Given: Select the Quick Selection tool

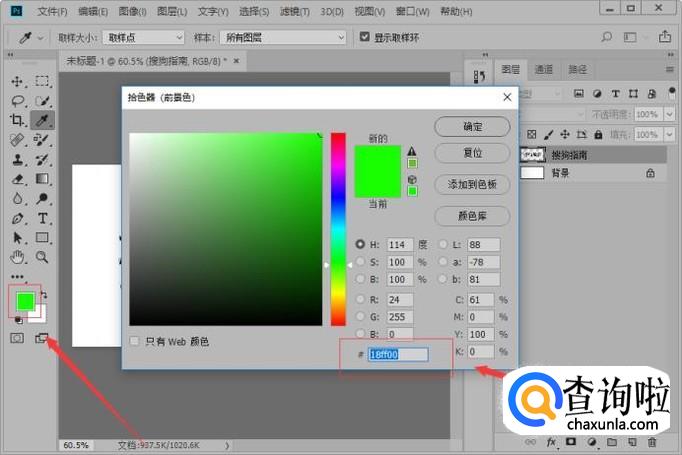Looking at the screenshot, I should [x=42, y=101].
